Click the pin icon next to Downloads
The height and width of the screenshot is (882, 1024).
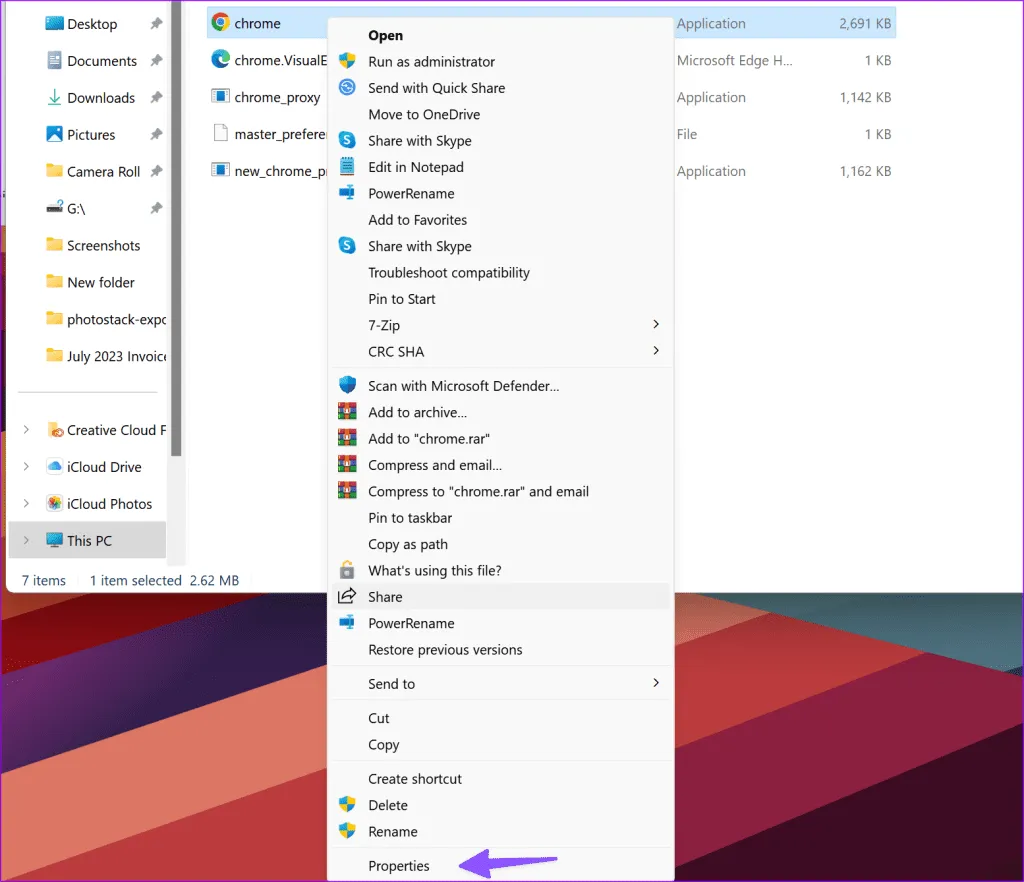click(156, 98)
